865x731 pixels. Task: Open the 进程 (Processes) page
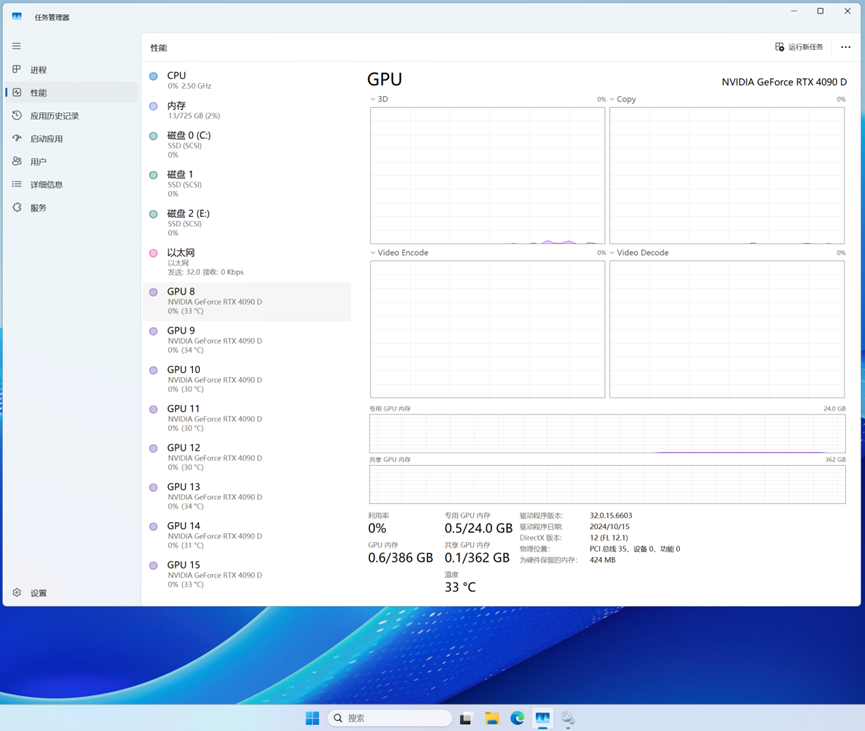(x=71, y=70)
